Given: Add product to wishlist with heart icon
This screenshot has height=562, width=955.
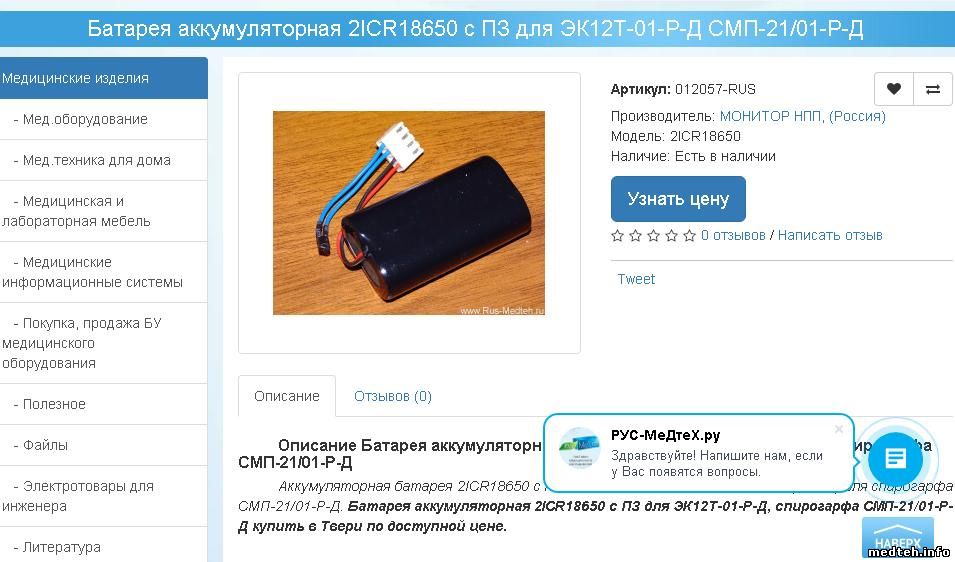Looking at the screenshot, I should (893, 89).
